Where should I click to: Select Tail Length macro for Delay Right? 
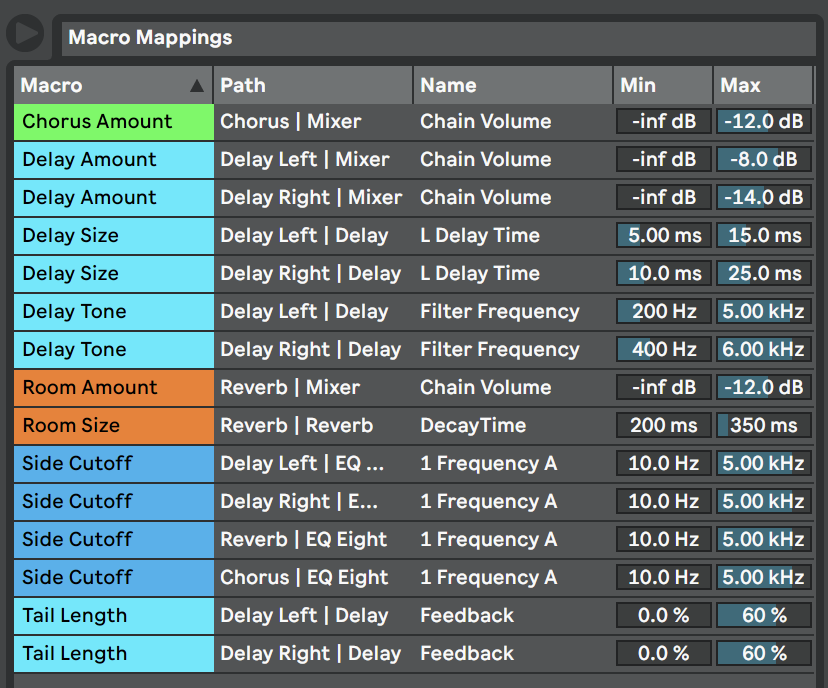click(x=114, y=654)
